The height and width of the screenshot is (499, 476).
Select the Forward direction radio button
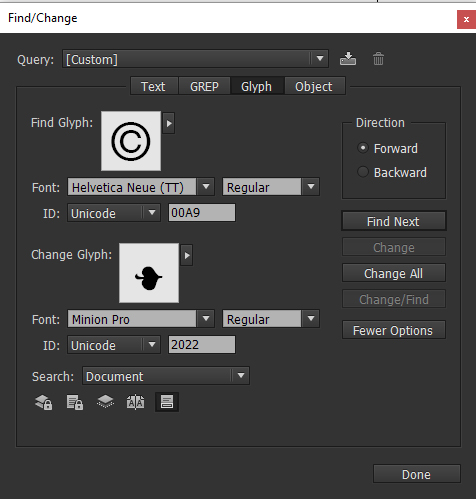pos(363,148)
